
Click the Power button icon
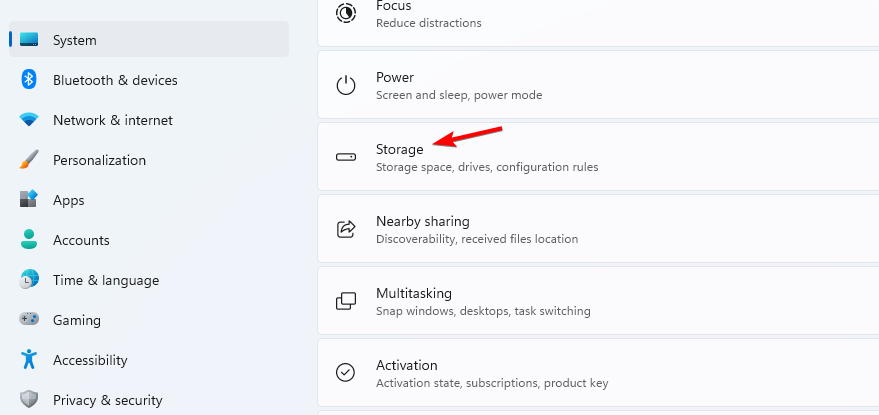(346, 85)
